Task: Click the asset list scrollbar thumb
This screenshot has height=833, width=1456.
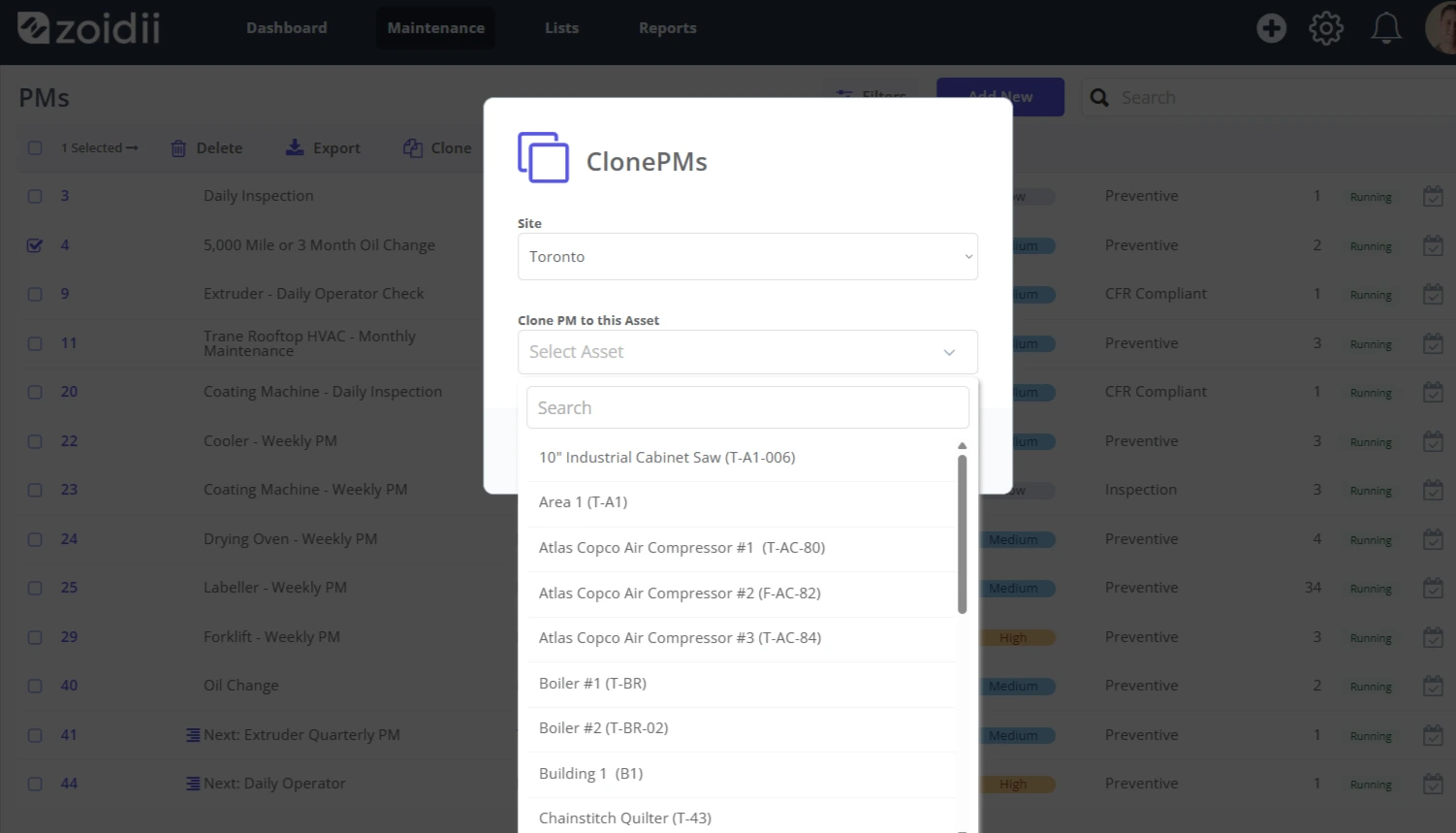Action: (x=962, y=534)
